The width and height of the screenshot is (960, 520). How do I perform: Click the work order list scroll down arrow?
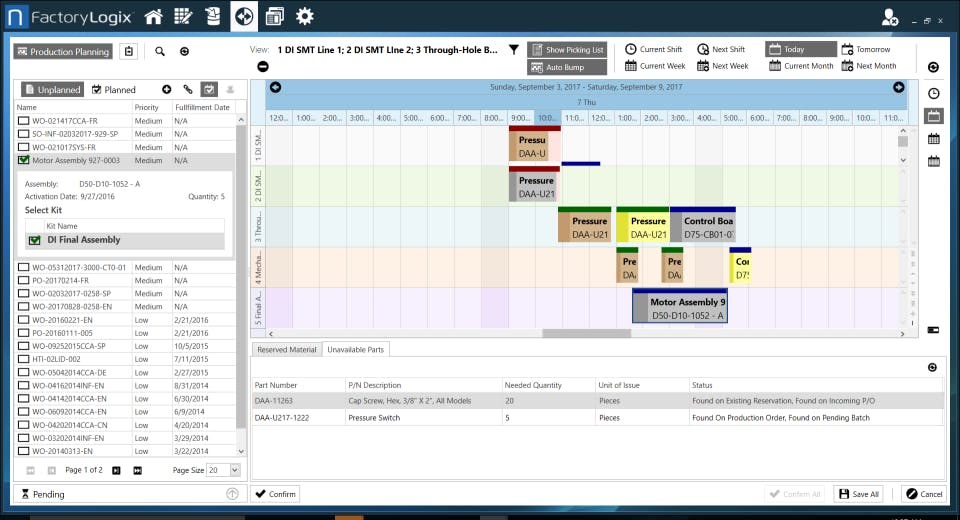point(241,451)
